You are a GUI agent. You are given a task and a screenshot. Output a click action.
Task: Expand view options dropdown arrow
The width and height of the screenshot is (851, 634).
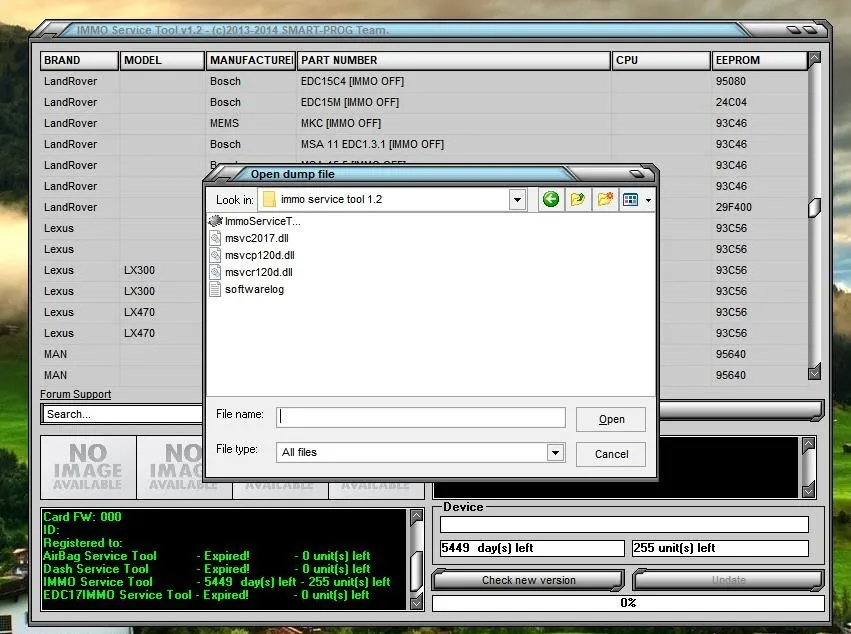[649, 200]
